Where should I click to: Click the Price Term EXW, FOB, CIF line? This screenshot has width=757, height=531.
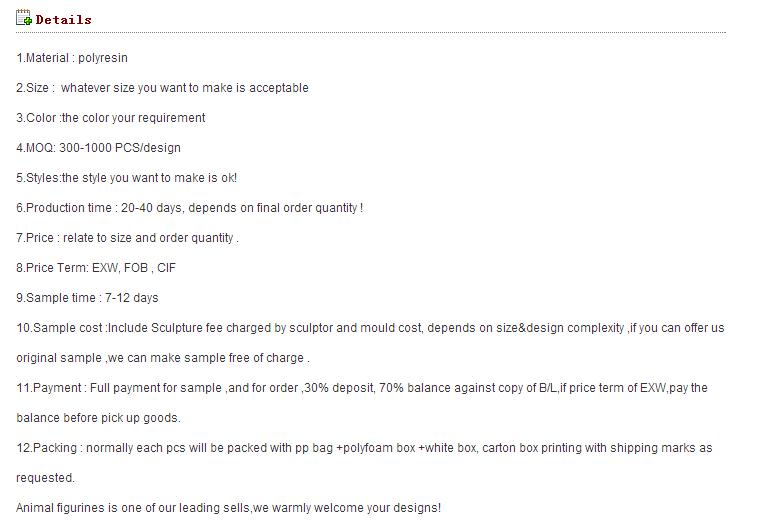click(96, 267)
